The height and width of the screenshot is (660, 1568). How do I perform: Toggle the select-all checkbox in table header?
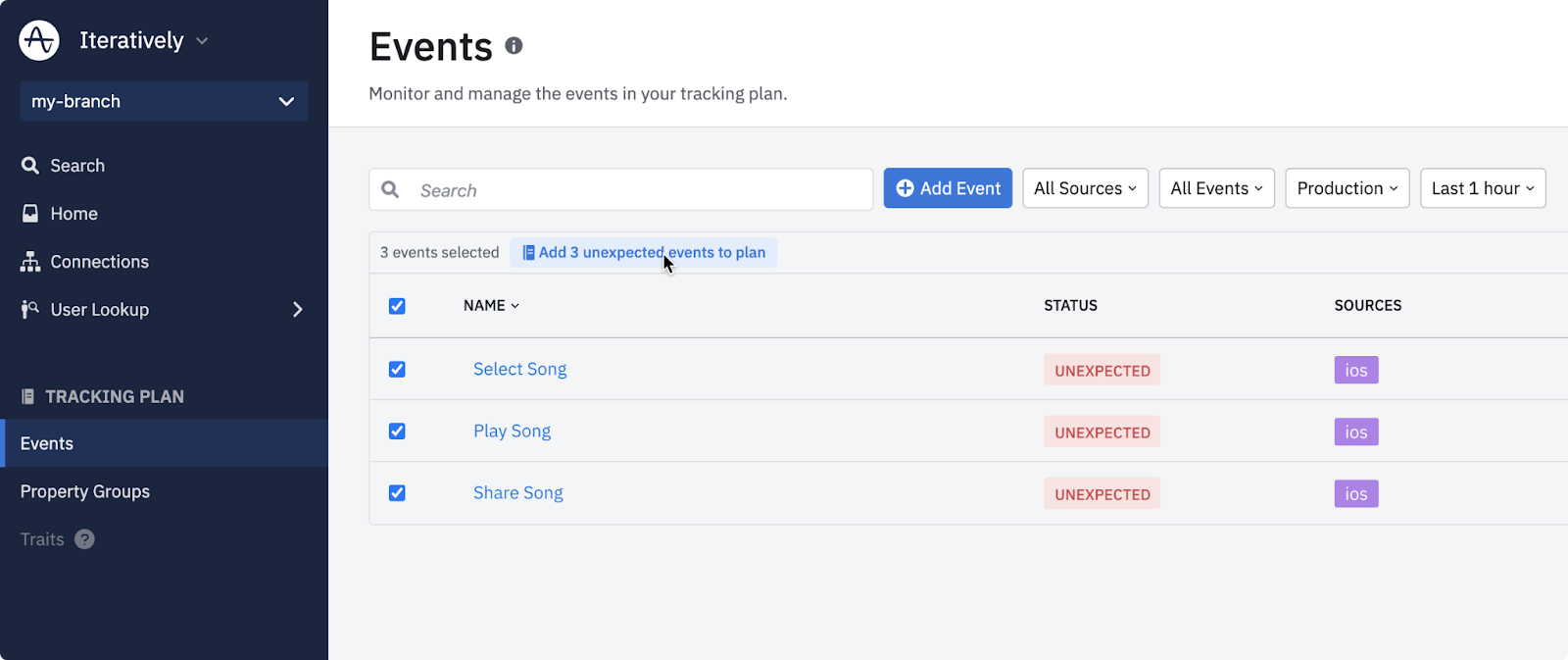397,306
